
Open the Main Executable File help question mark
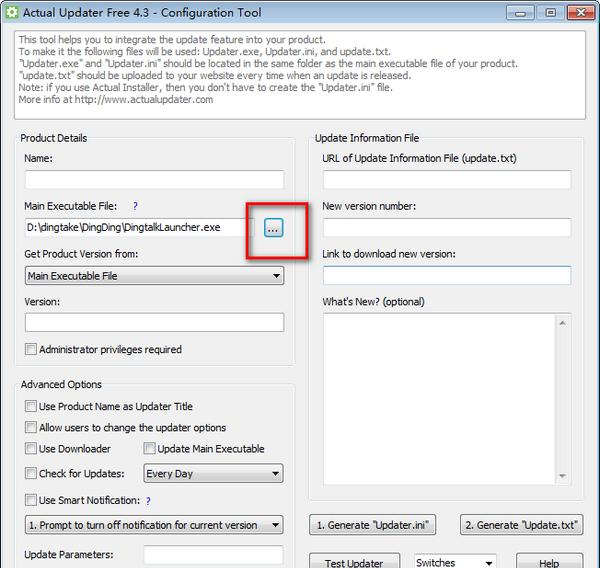tap(135, 206)
